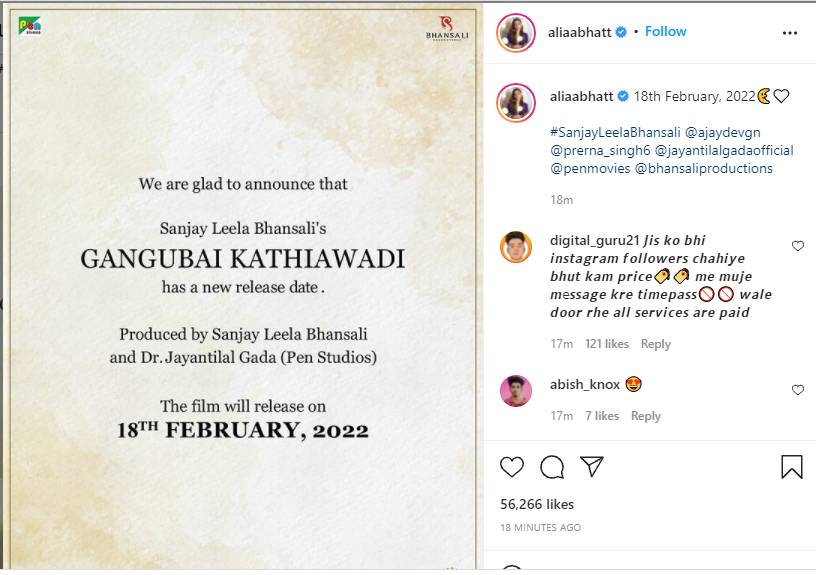
Task: Open abish_knox's profile avatar
Action: 515,390
